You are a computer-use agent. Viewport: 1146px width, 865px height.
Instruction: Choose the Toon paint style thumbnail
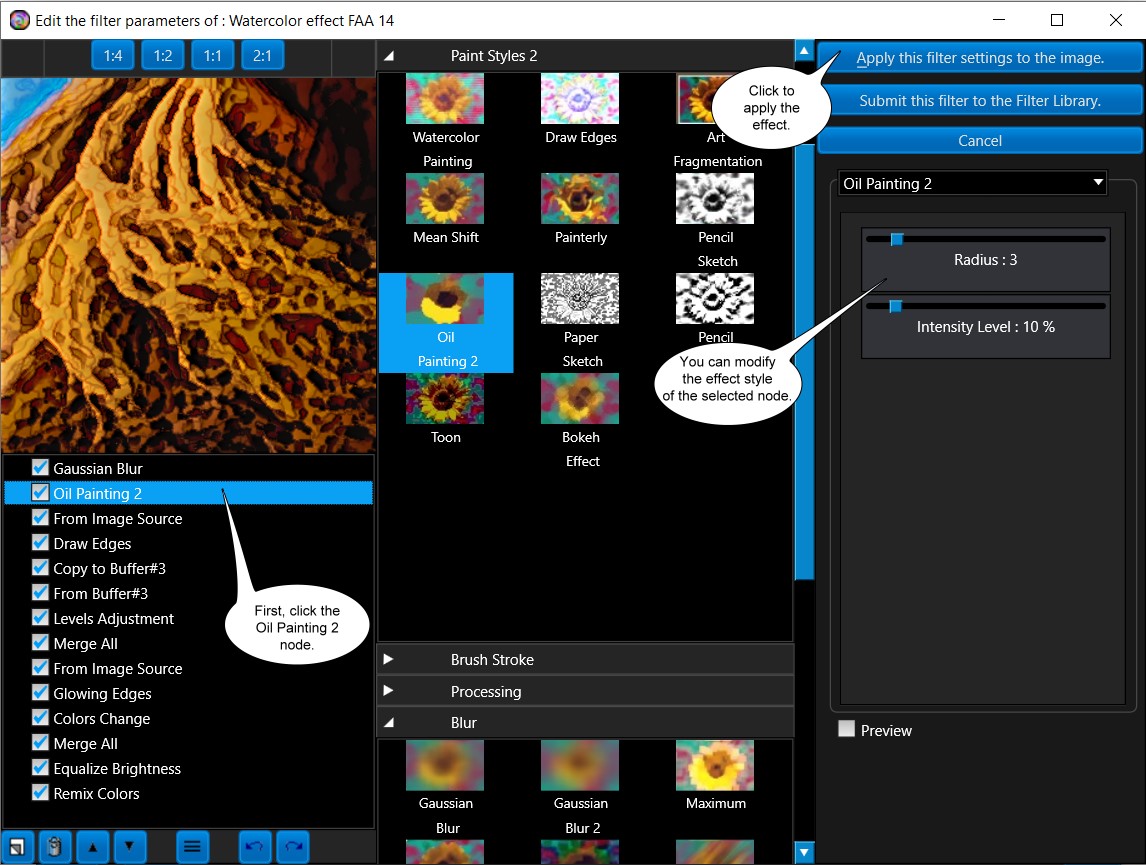(445, 399)
